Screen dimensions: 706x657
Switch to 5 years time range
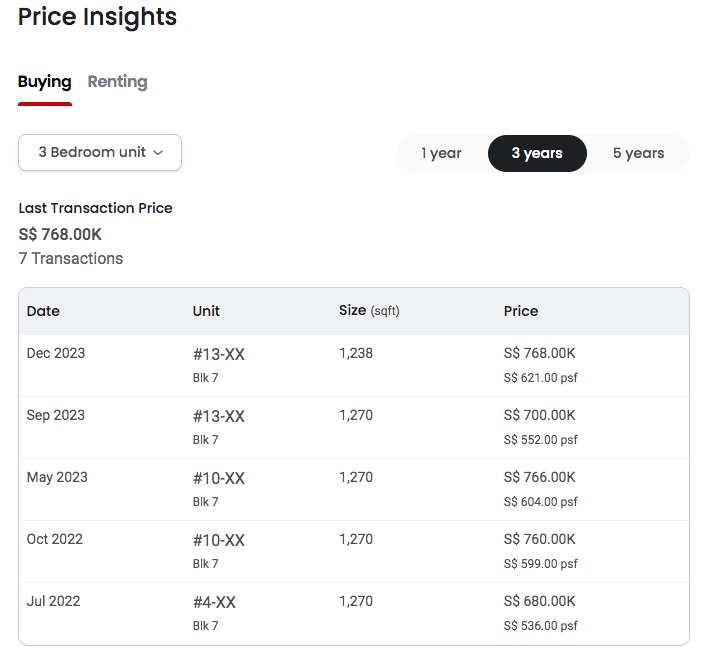638,153
